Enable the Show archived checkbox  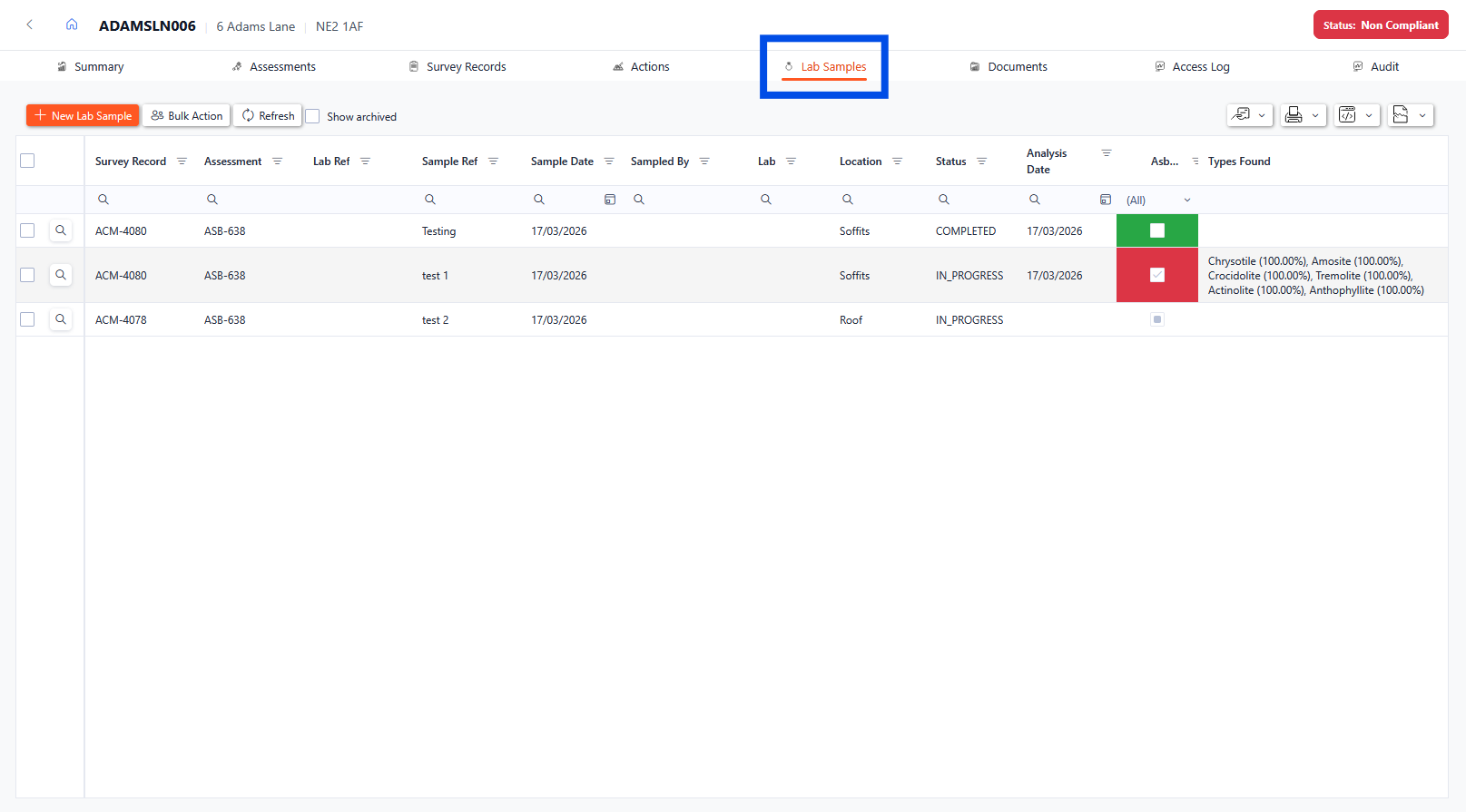[x=313, y=116]
